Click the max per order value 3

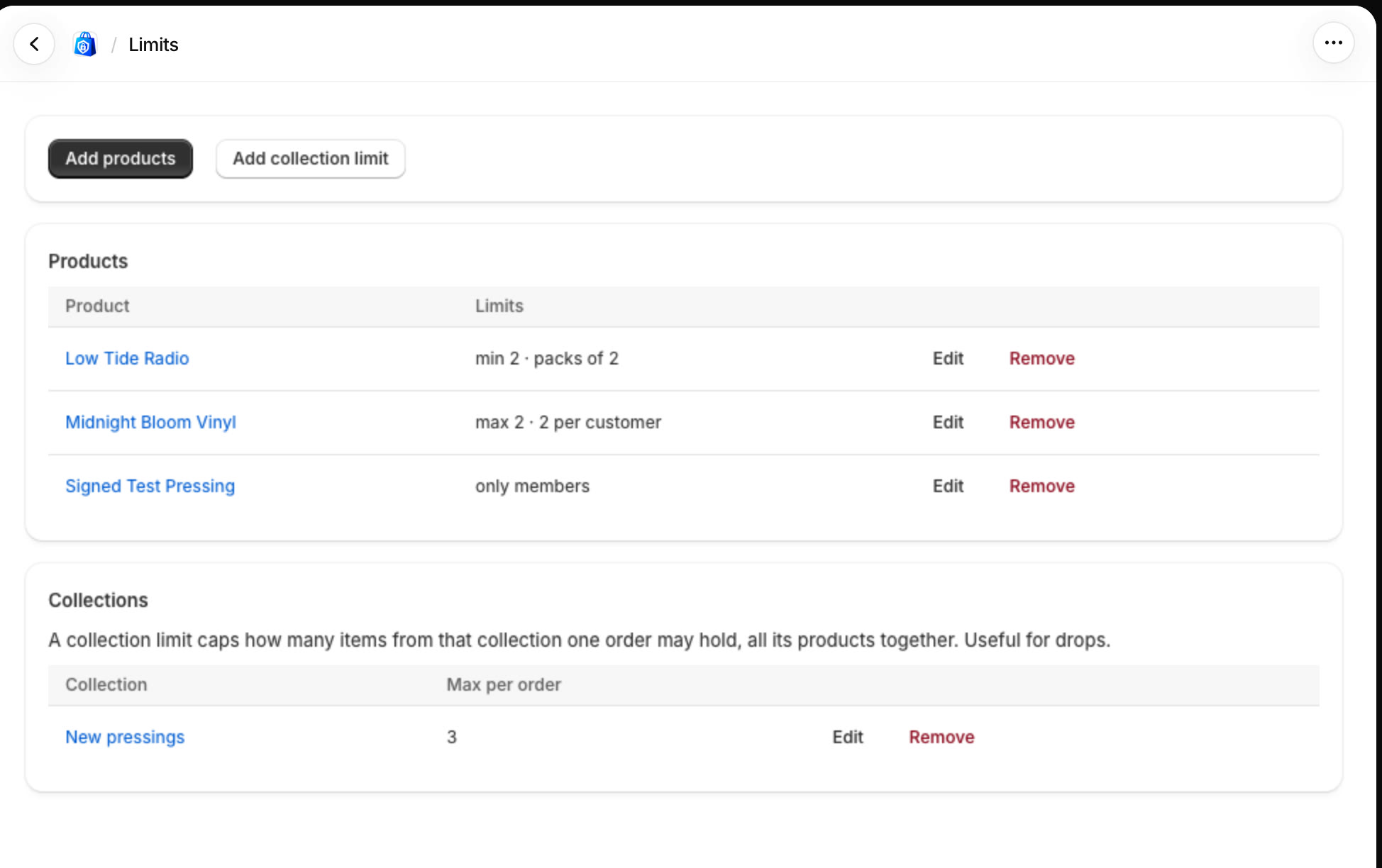coord(451,737)
